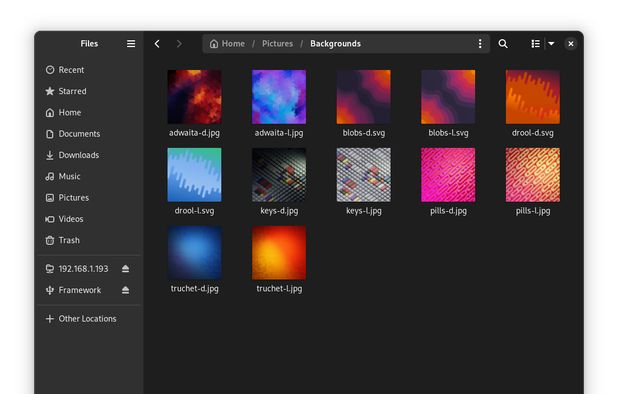This screenshot has height=394, width=618.
Task: Click Home in the path bar
Action: [x=227, y=44]
